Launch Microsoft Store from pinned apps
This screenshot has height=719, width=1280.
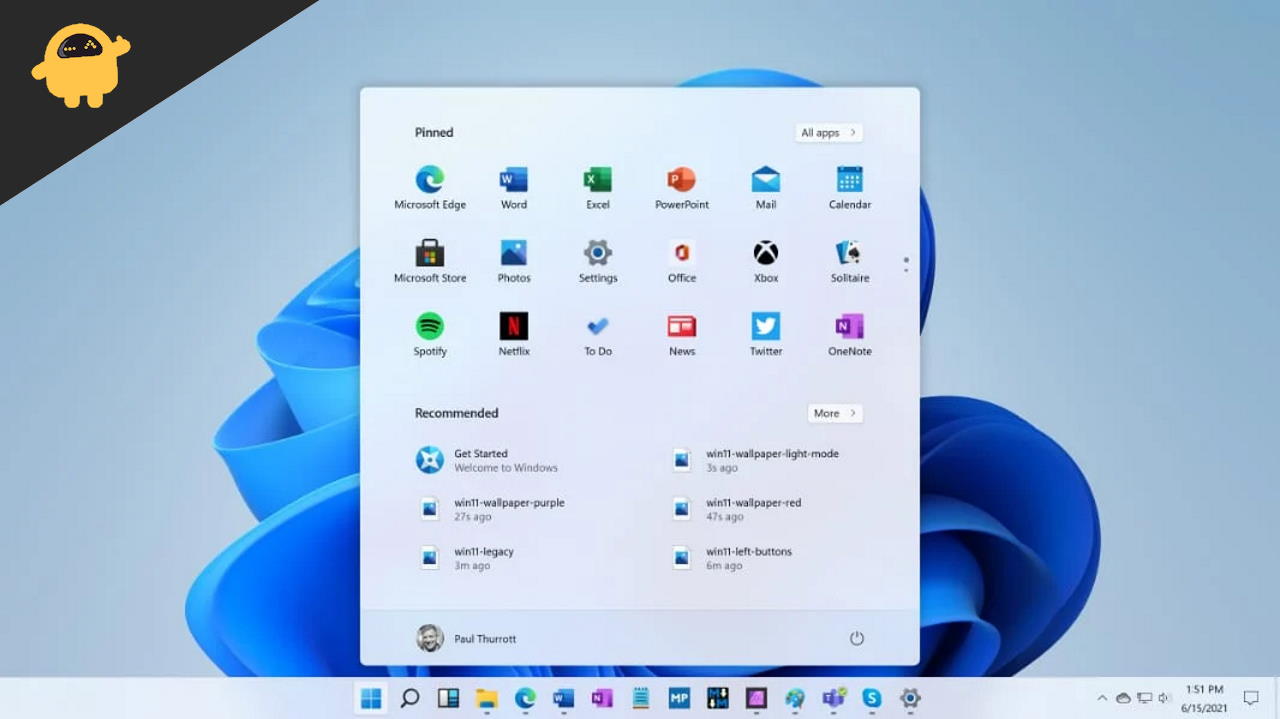tap(430, 261)
